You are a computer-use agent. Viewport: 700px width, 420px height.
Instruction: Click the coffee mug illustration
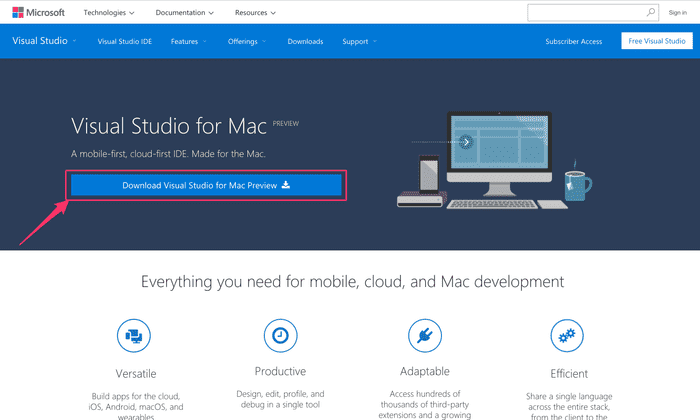pos(577,184)
